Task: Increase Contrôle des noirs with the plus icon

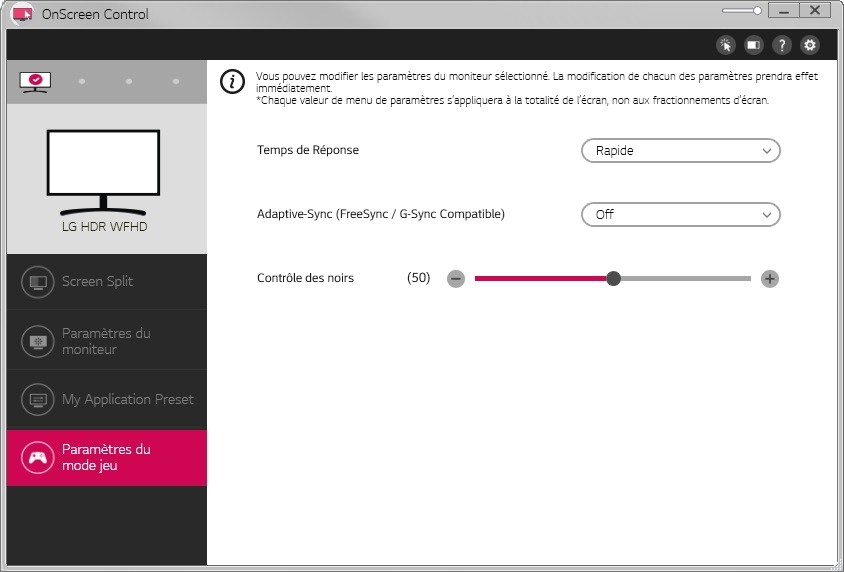Action: tap(769, 279)
